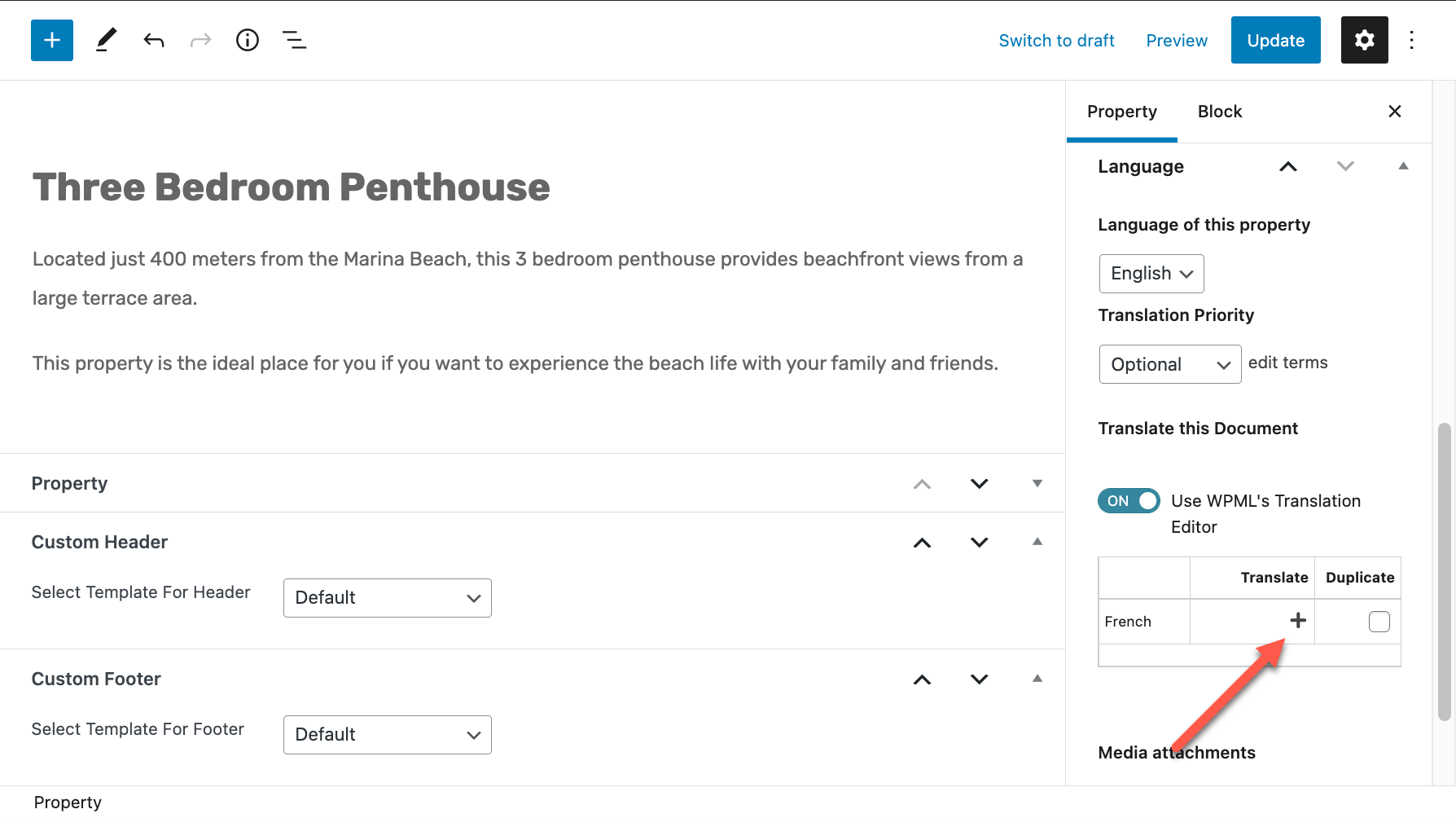Open the list view outline icon
The image size is (1456, 818).
tap(294, 40)
